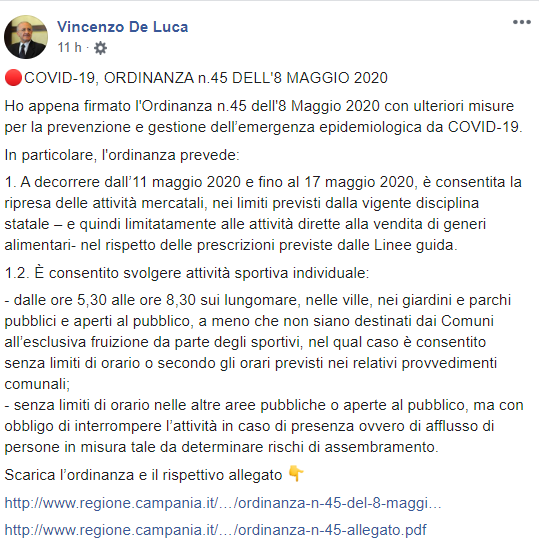Click the word 'assembramento' ending the last paragraph
The image size is (539, 550).
pos(379,447)
